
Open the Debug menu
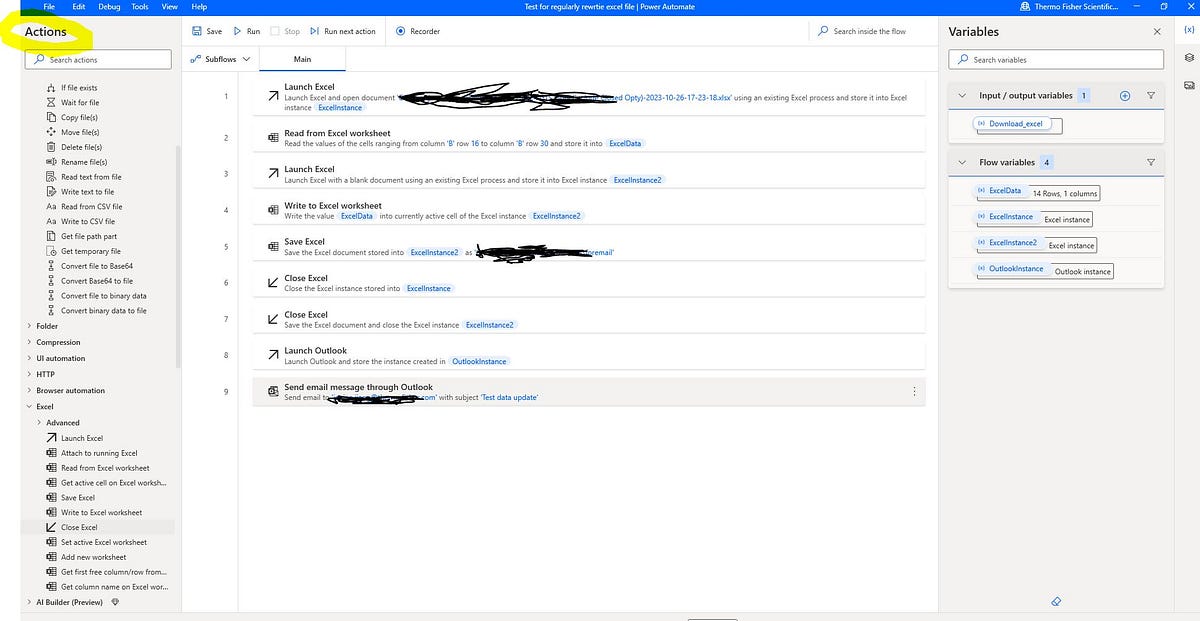[x=109, y=6]
